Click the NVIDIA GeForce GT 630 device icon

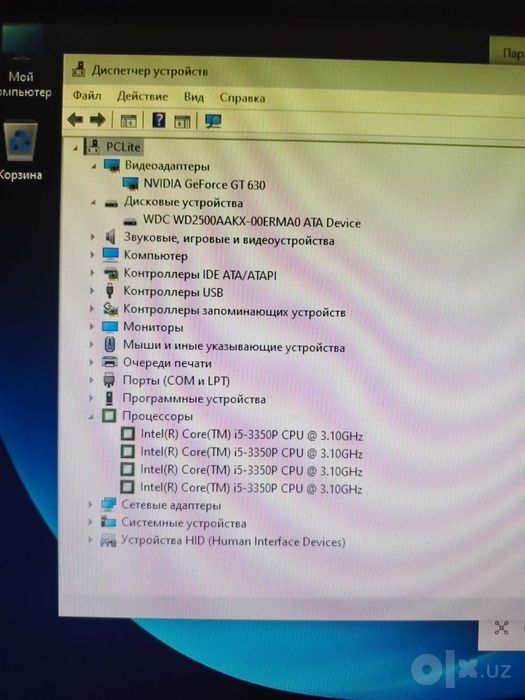tap(130, 183)
